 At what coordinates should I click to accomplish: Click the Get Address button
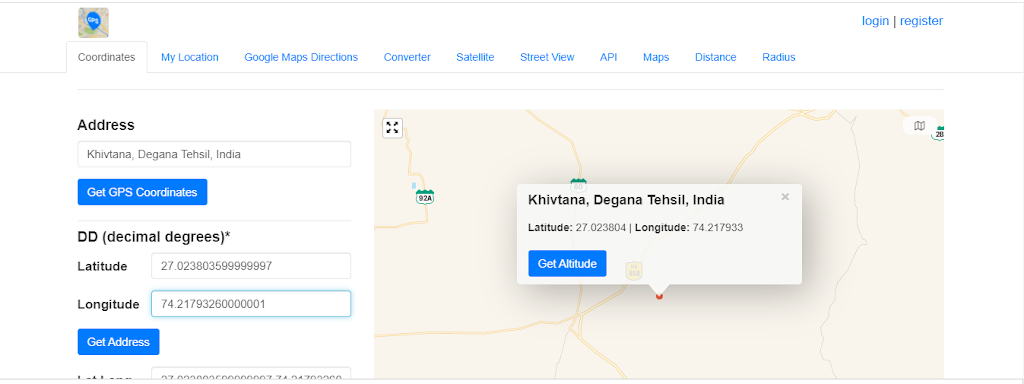118,342
